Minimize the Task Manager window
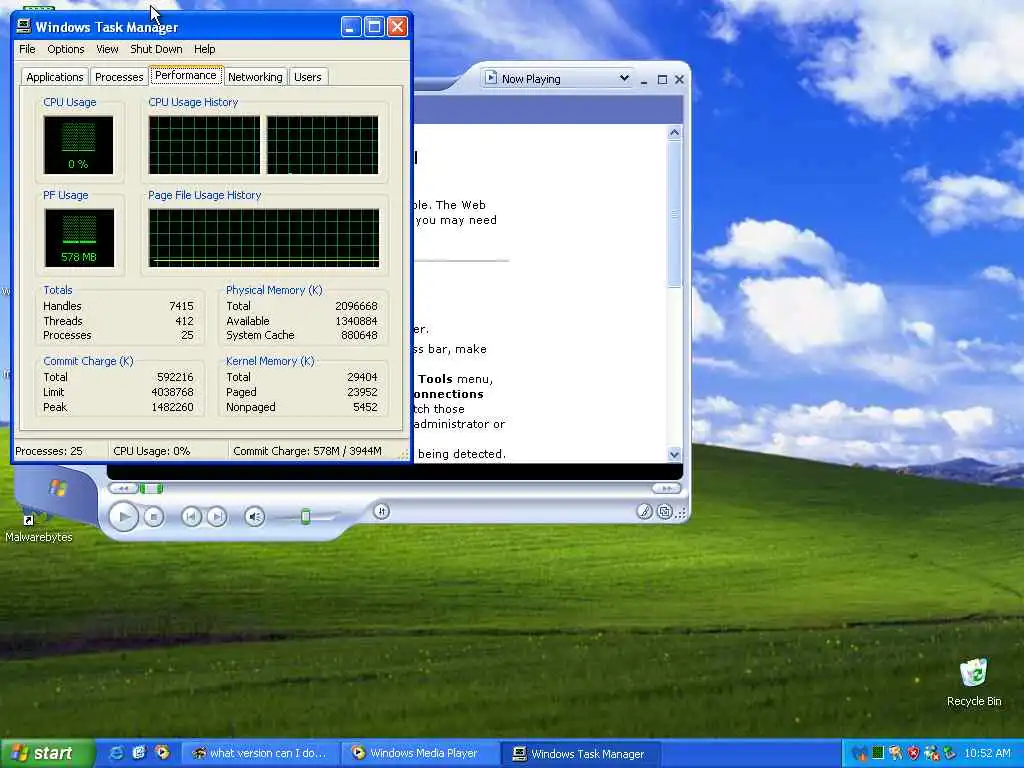1024x768 pixels. coord(351,27)
